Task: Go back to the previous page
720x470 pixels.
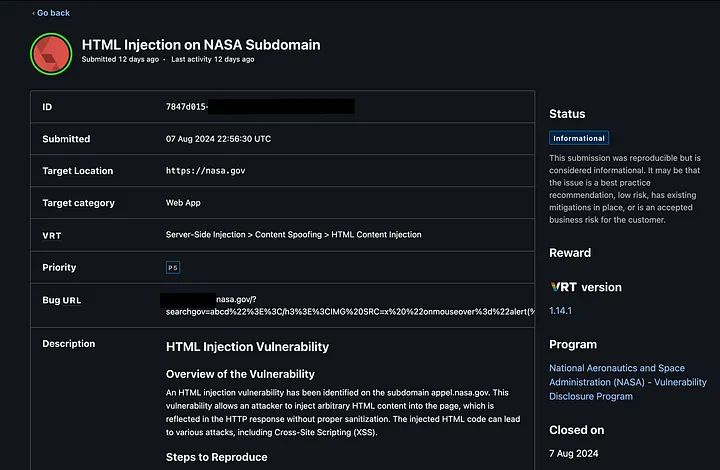Action: pyautogui.click(x=51, y=13)
